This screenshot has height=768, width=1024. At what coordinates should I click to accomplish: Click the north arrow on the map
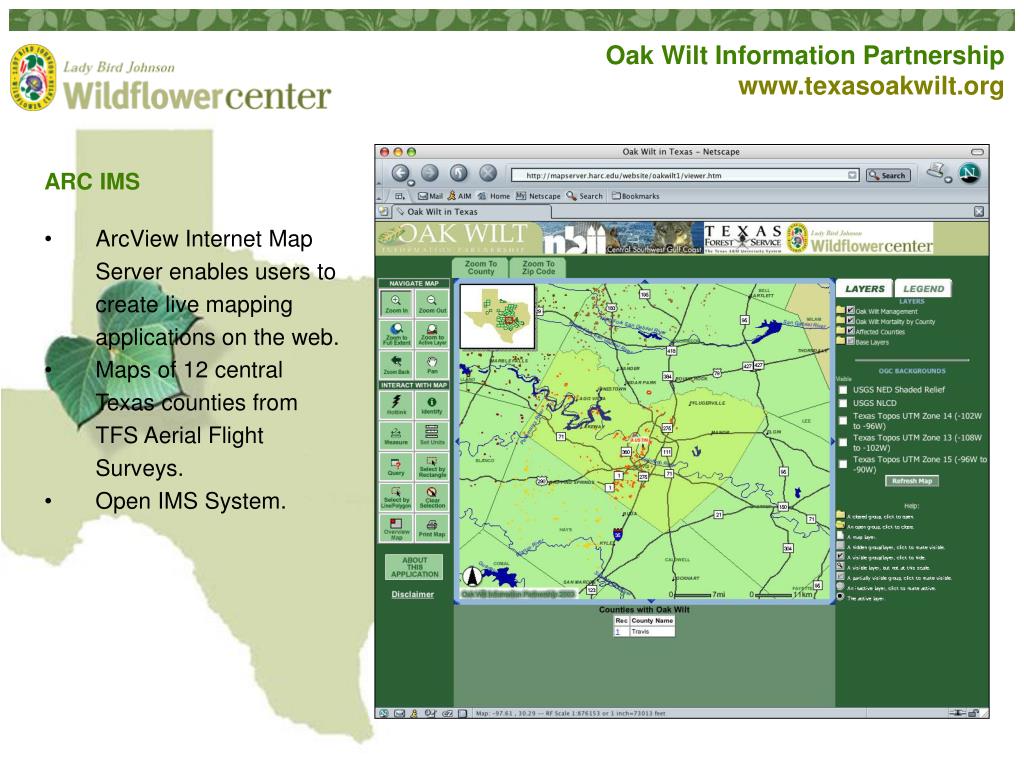click(472, 576)
